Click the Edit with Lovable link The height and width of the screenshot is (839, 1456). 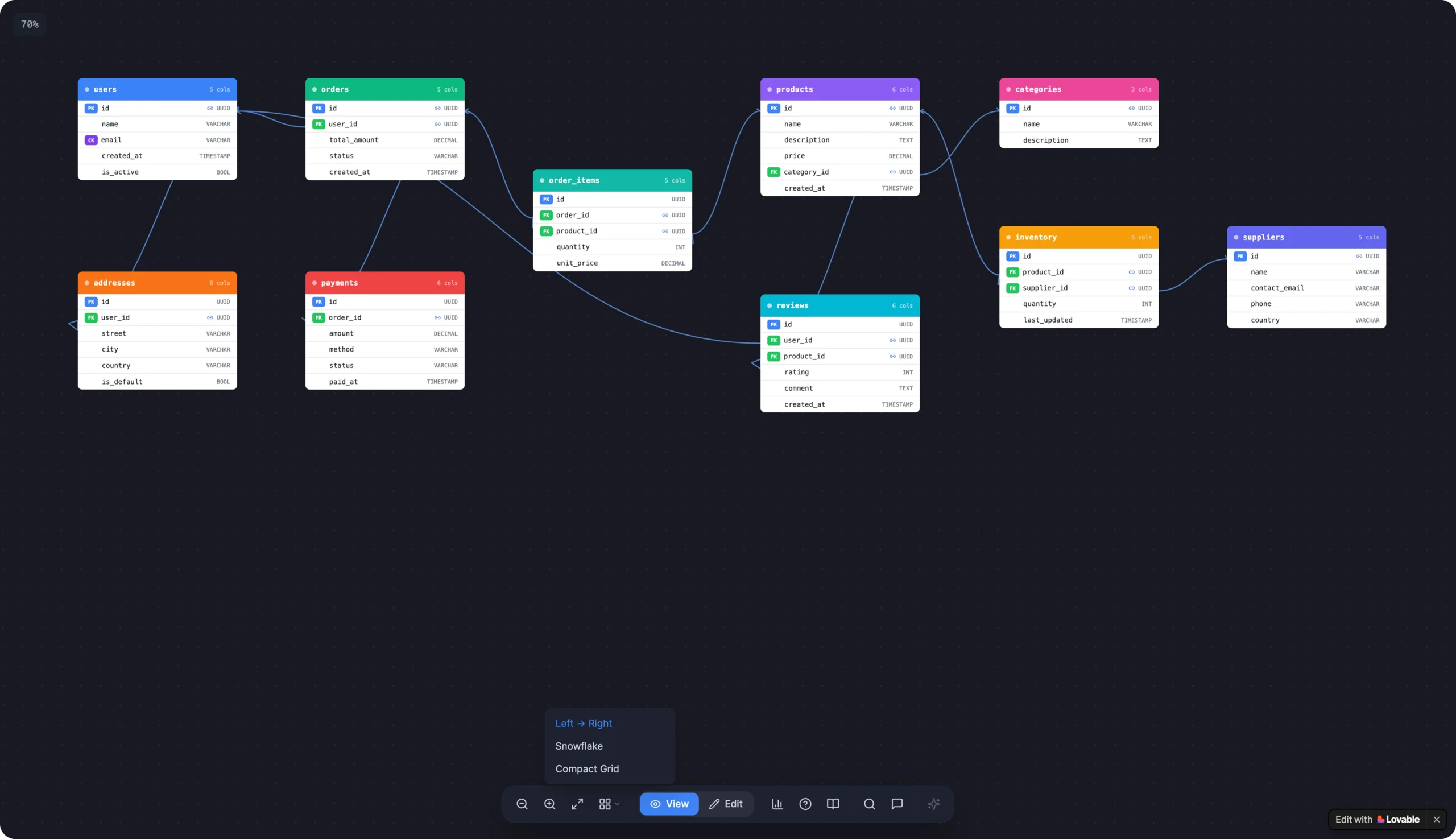tap(1377, 820)
